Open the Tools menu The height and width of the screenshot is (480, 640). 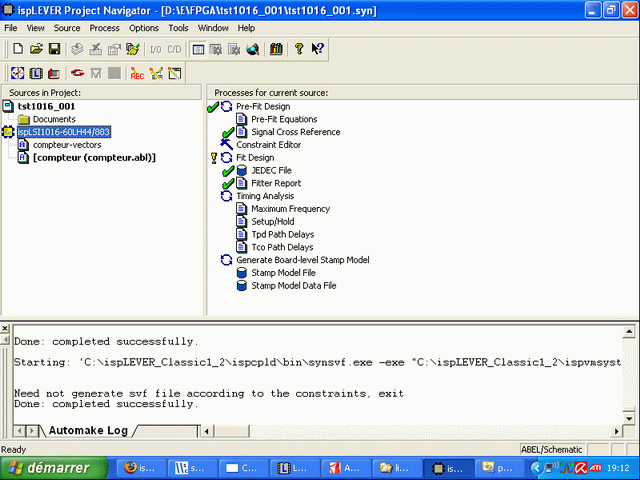pos(178,28)
